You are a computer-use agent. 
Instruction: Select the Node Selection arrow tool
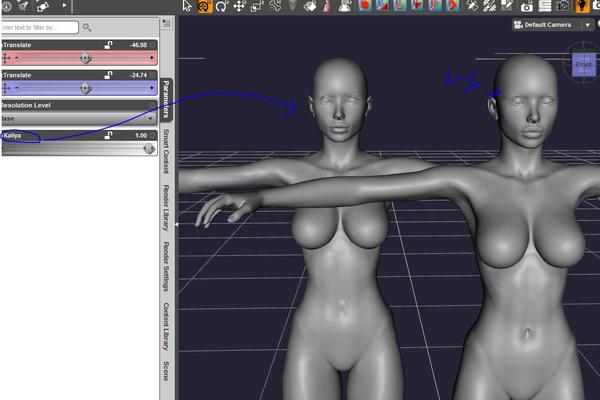187,6
